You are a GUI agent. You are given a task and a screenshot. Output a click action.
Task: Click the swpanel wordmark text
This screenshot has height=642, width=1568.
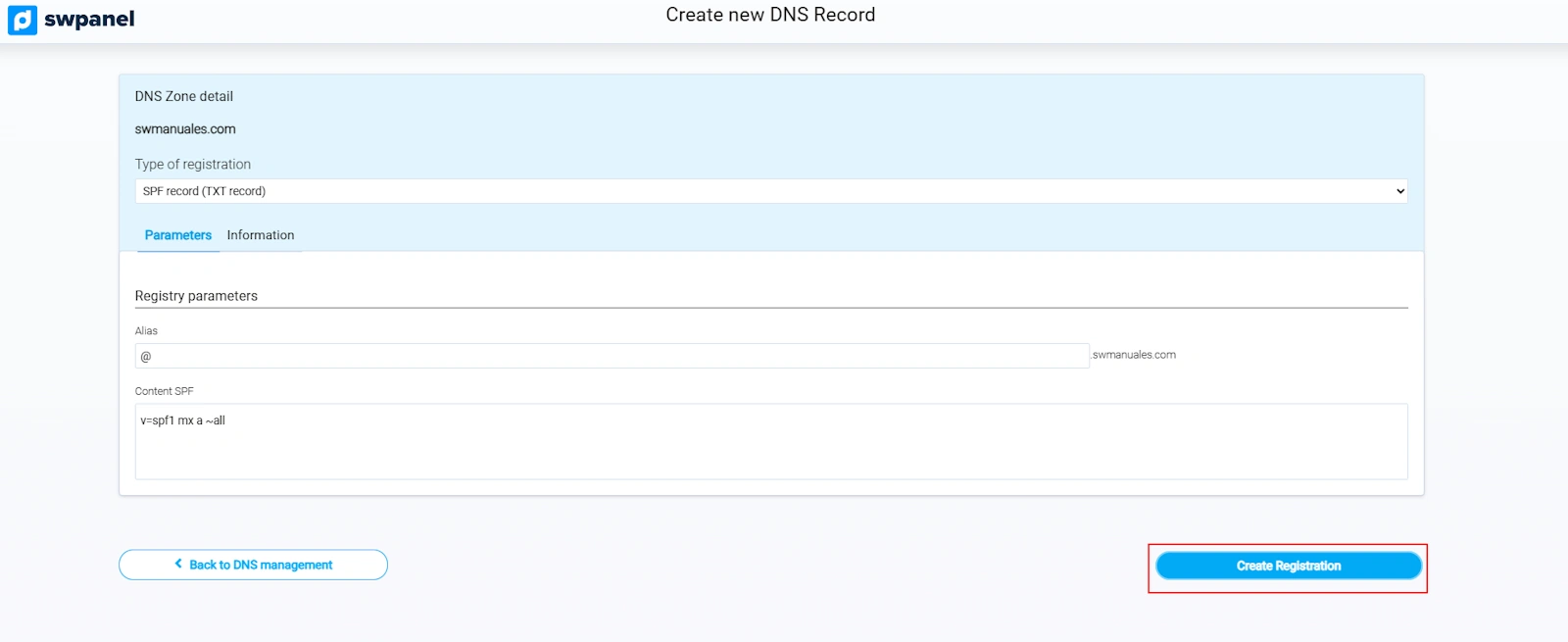[89, 20]
